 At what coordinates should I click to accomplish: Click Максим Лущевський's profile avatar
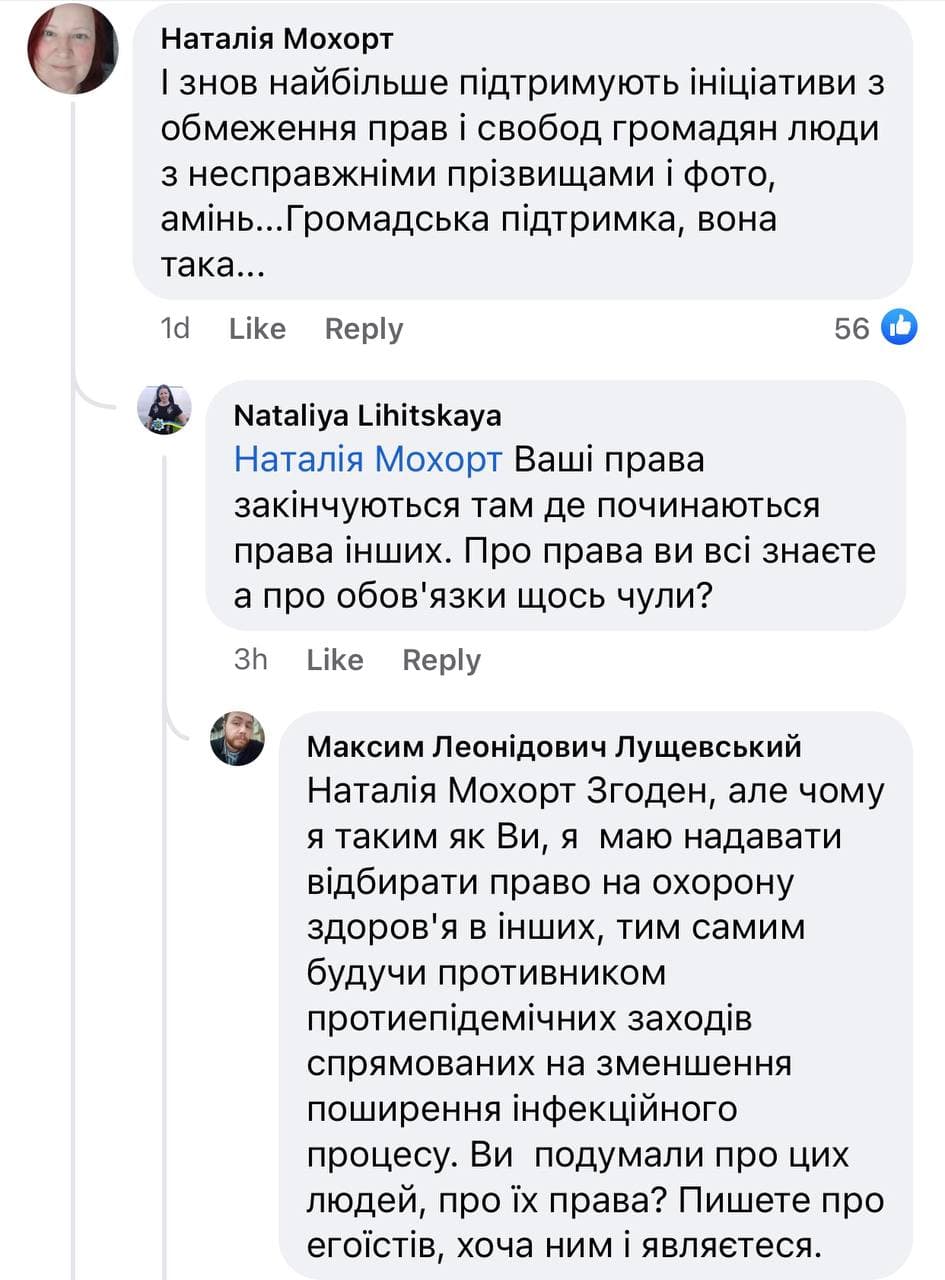click(x=237, y=738)
